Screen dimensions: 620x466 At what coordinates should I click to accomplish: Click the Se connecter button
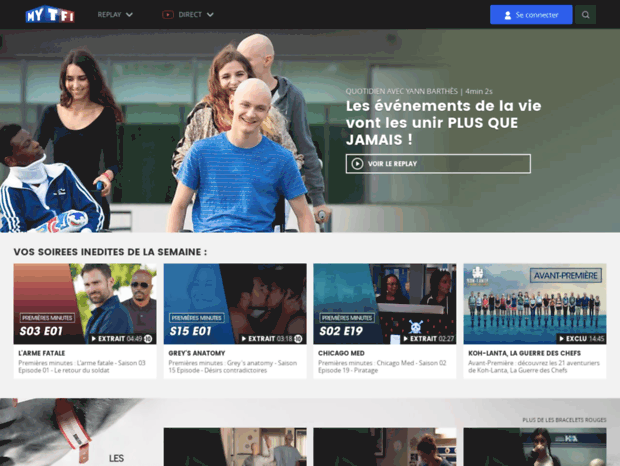tap(531, 15)
